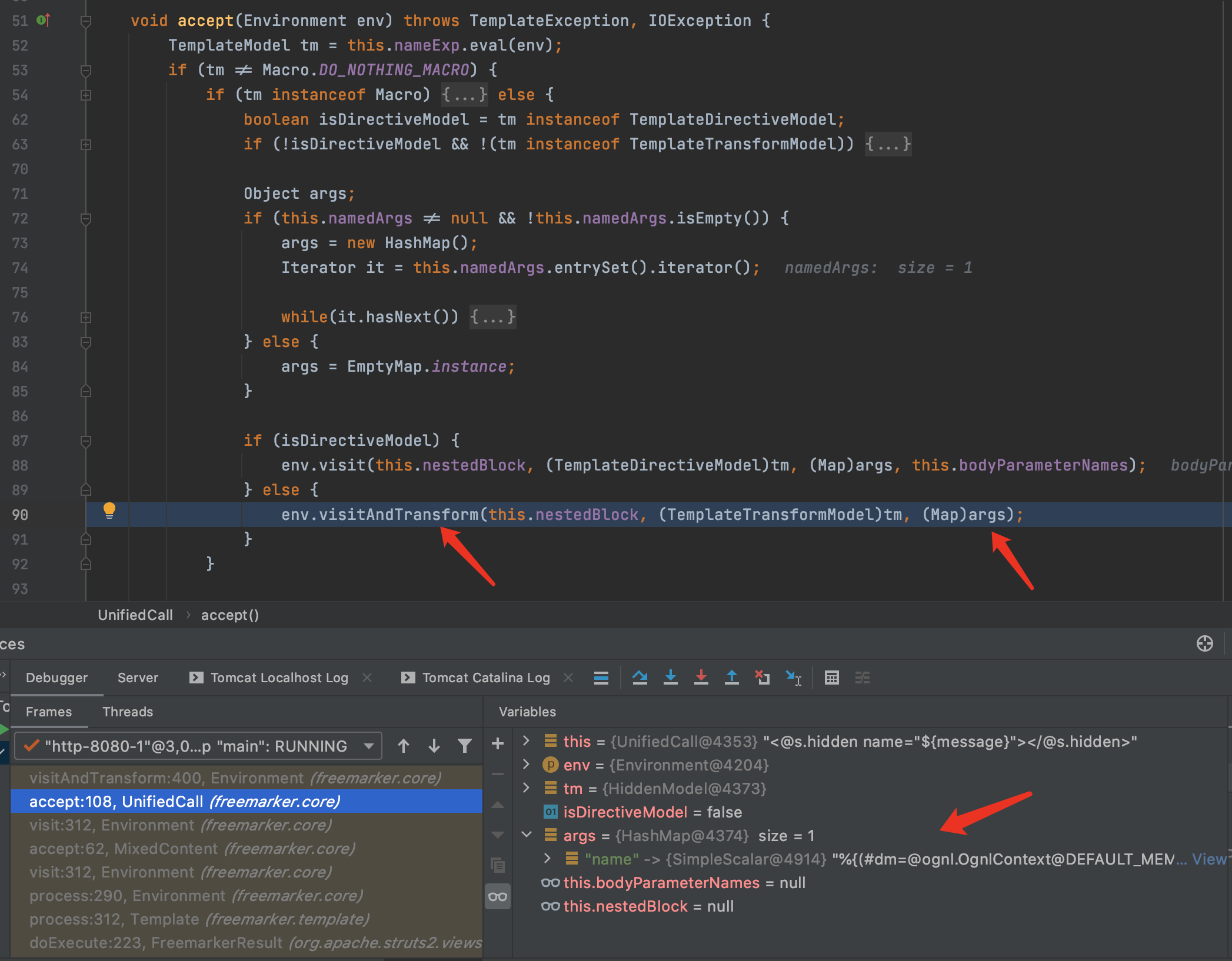
Task: Select previous frame with up arrow
Action: pyautogui.click(x=404, y=746)
